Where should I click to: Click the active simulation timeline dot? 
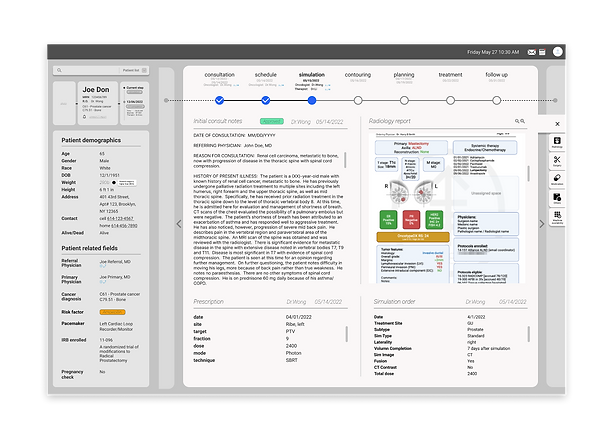coord(312,100)
